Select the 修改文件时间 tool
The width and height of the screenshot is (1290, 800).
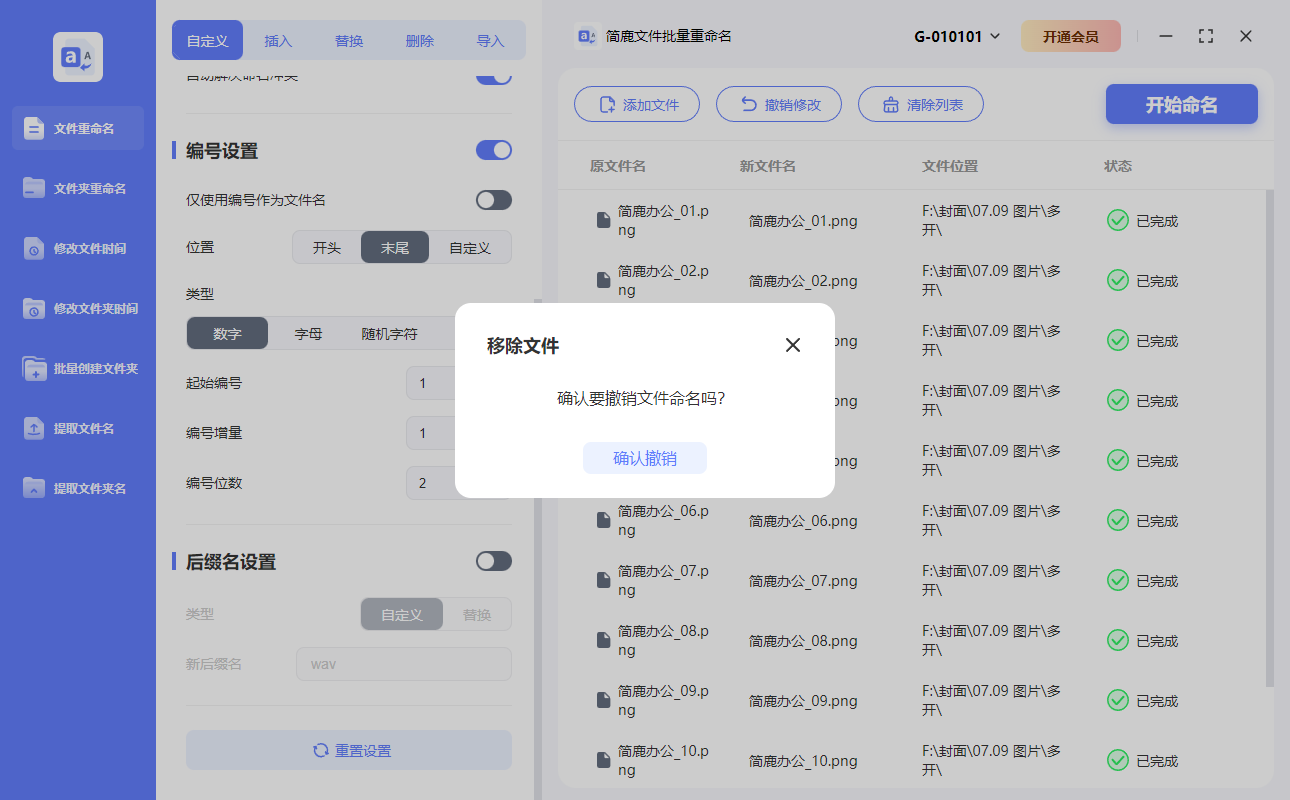coord(77,248)
